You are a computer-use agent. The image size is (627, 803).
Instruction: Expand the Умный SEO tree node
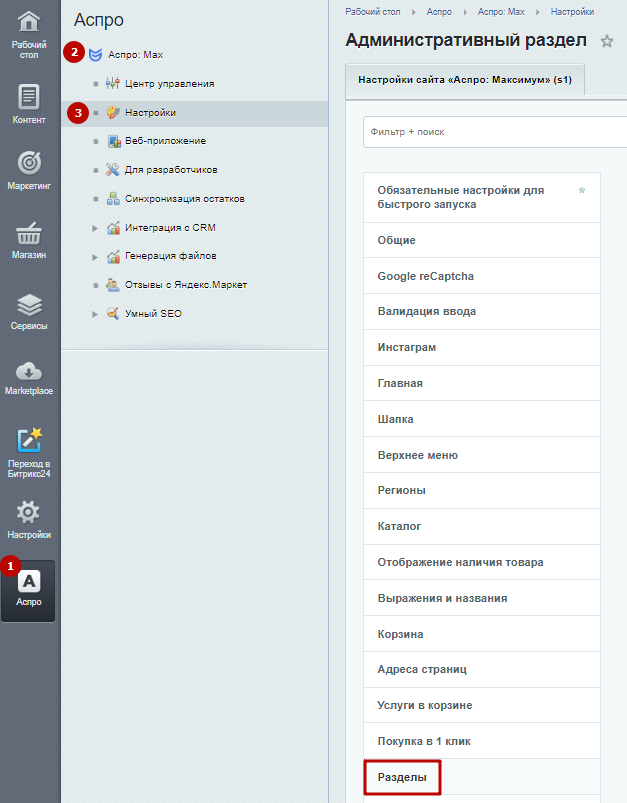pos(95,314)
